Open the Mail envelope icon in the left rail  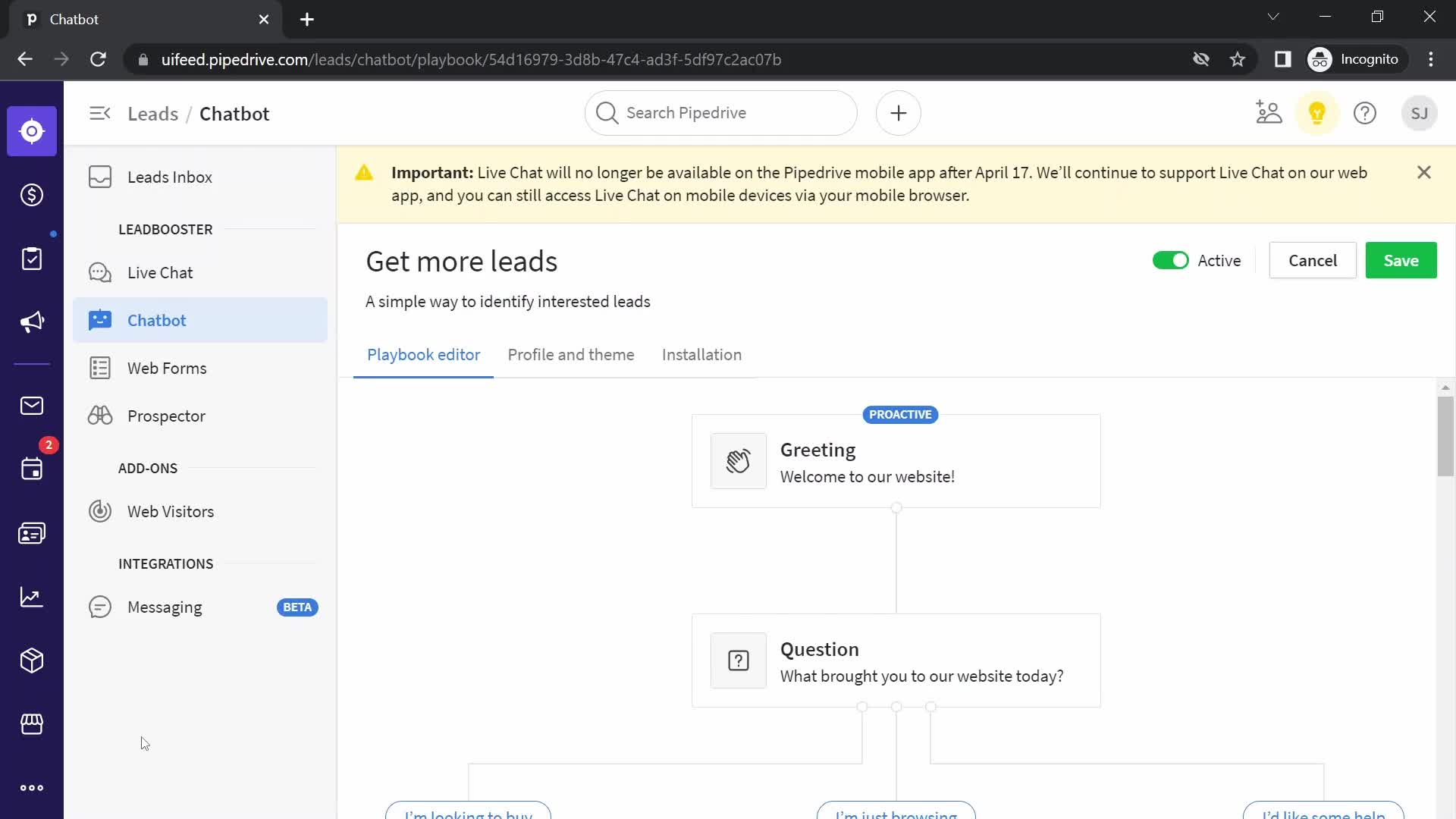(x=32, y=406)
